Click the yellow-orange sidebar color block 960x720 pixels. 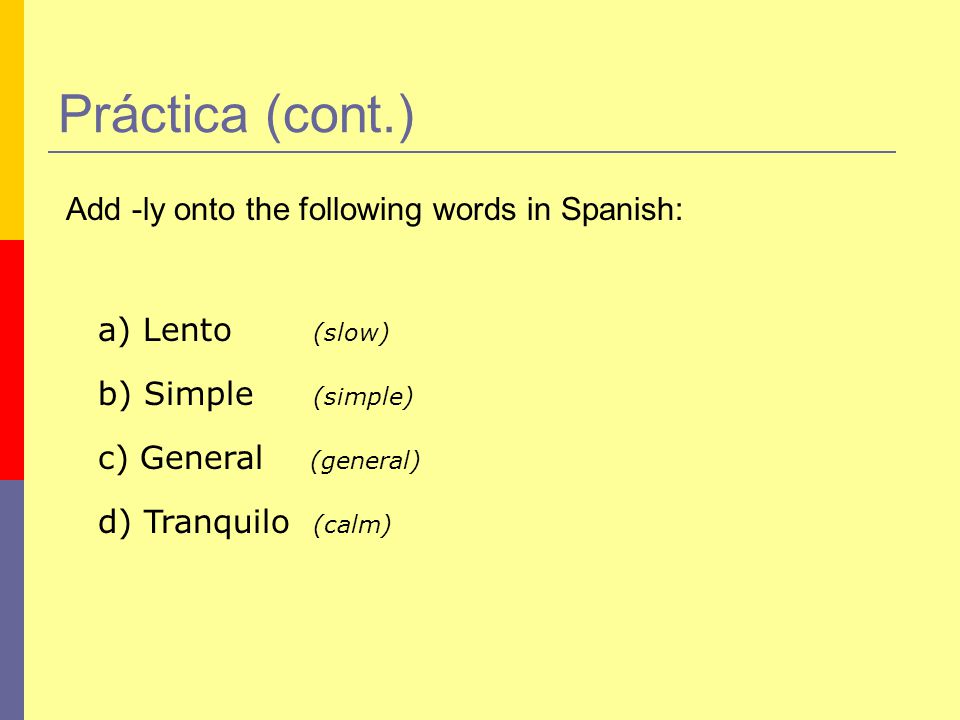point(12,120)
